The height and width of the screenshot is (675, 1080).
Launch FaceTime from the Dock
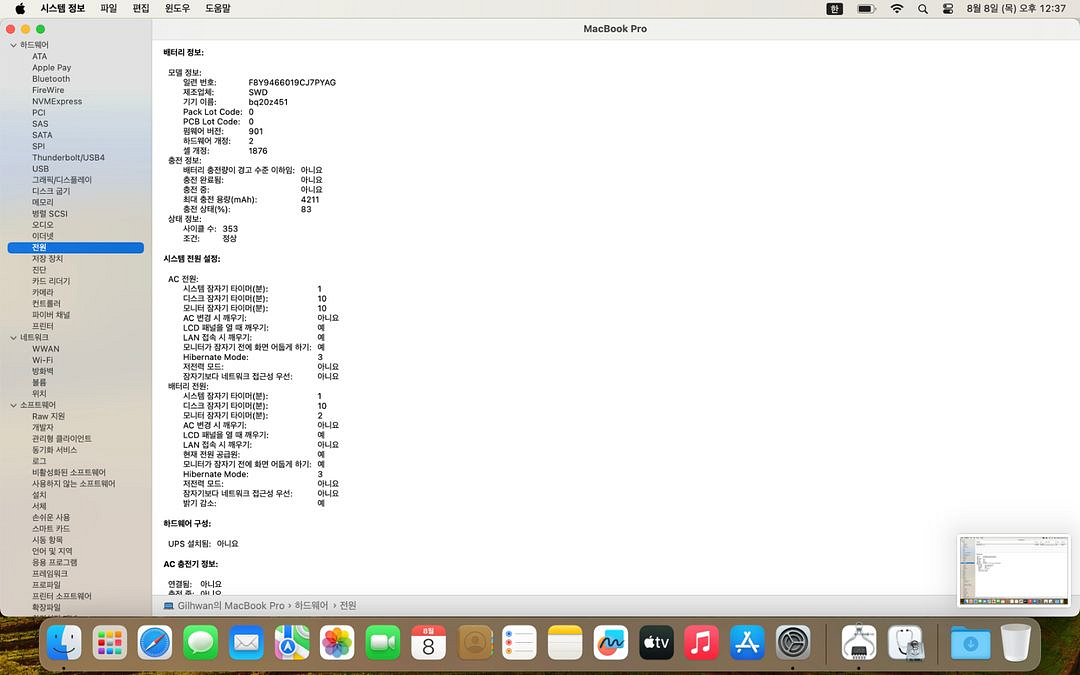tap(383, 643)
